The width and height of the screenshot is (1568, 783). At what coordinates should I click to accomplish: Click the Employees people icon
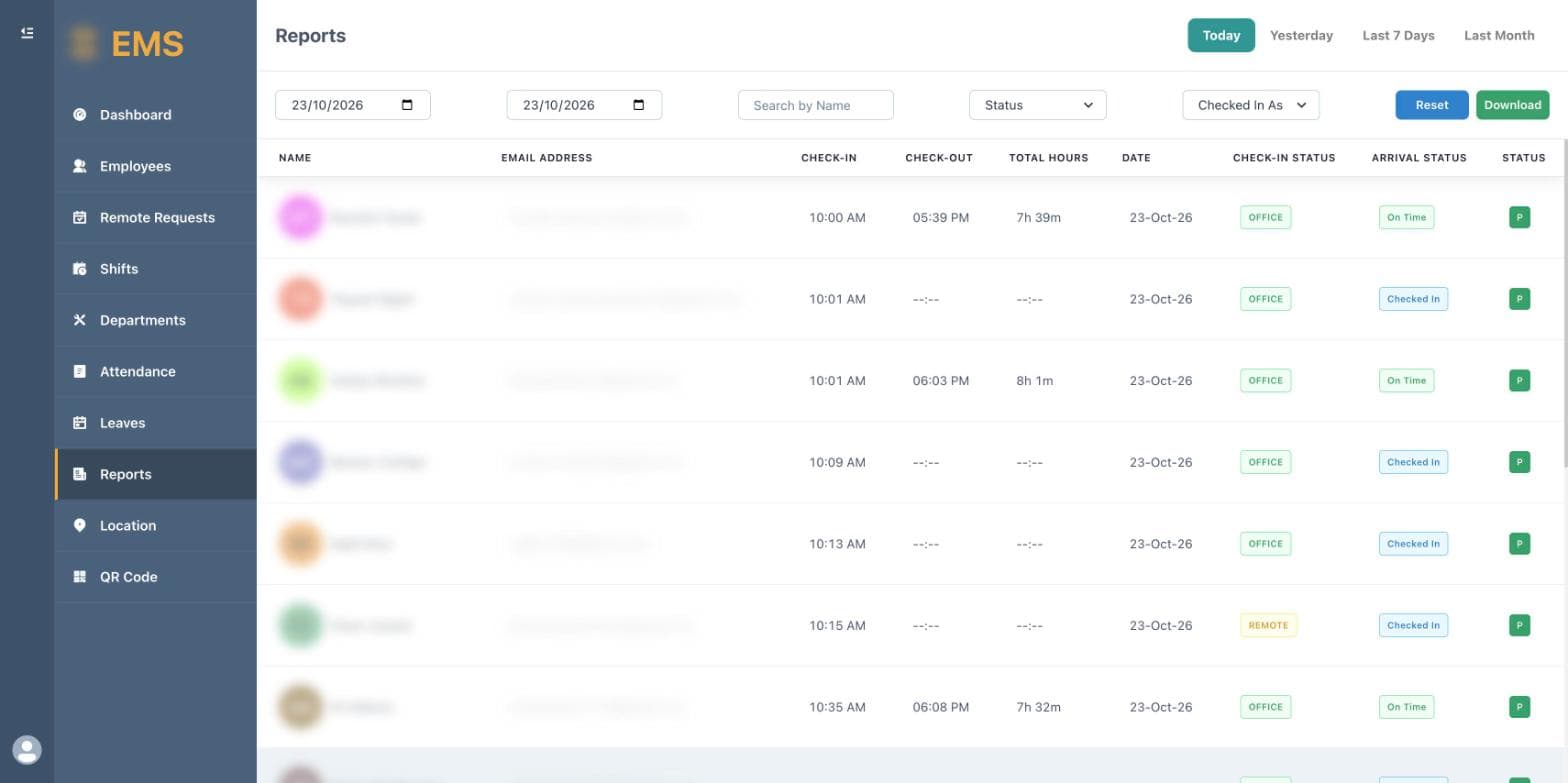(x=80, y=166)
